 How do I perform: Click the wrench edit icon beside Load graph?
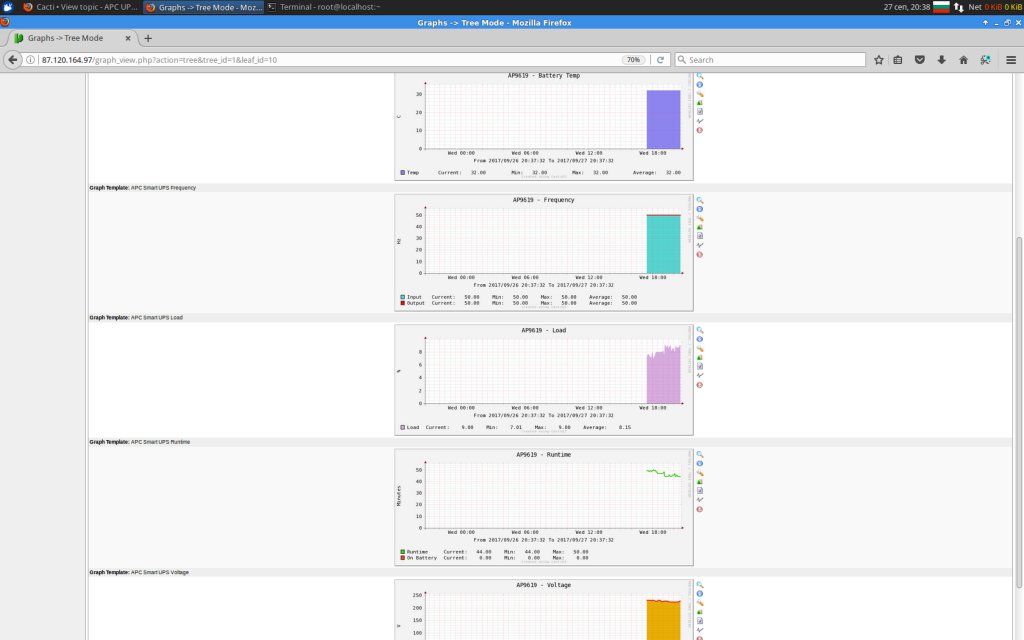(x=700, y=348)
